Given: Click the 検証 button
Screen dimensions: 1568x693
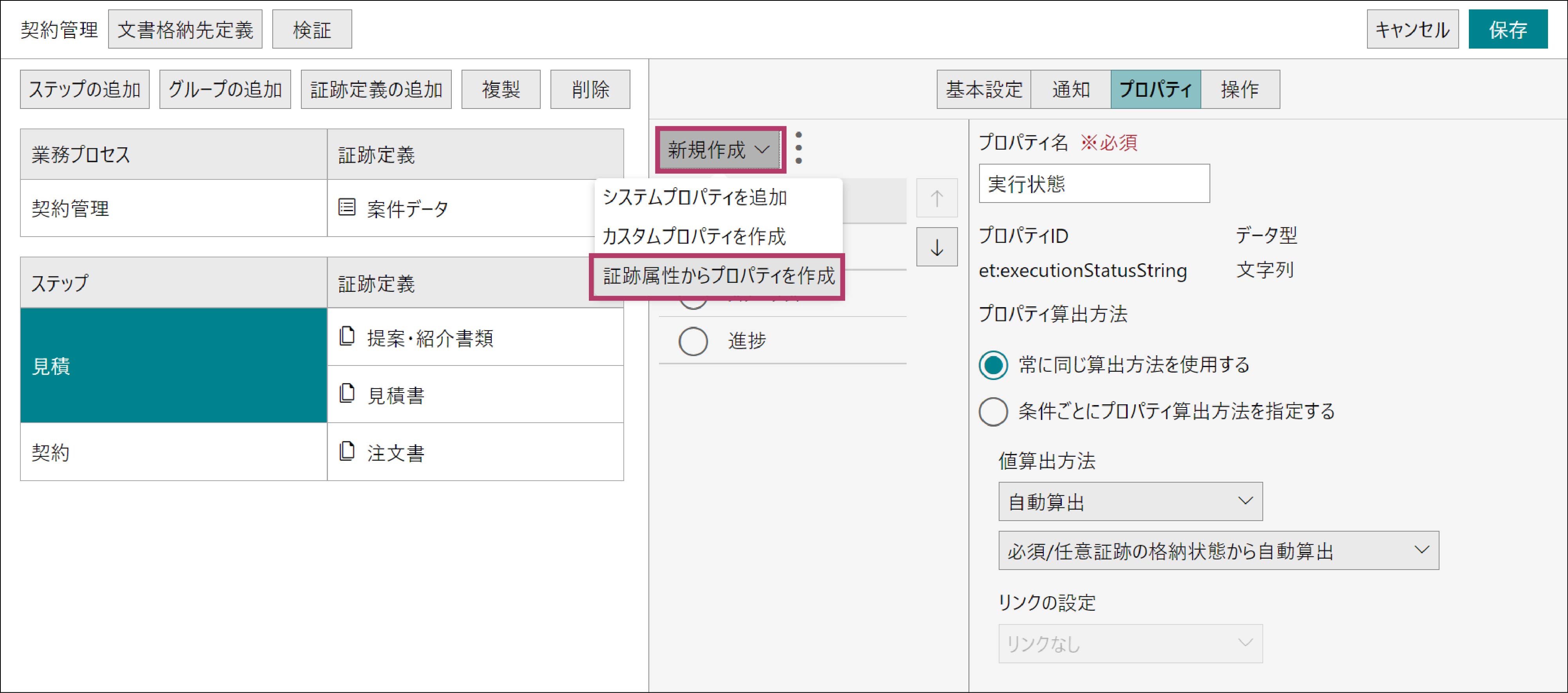Looking at the screenshot, I should [x=311, y=29].
